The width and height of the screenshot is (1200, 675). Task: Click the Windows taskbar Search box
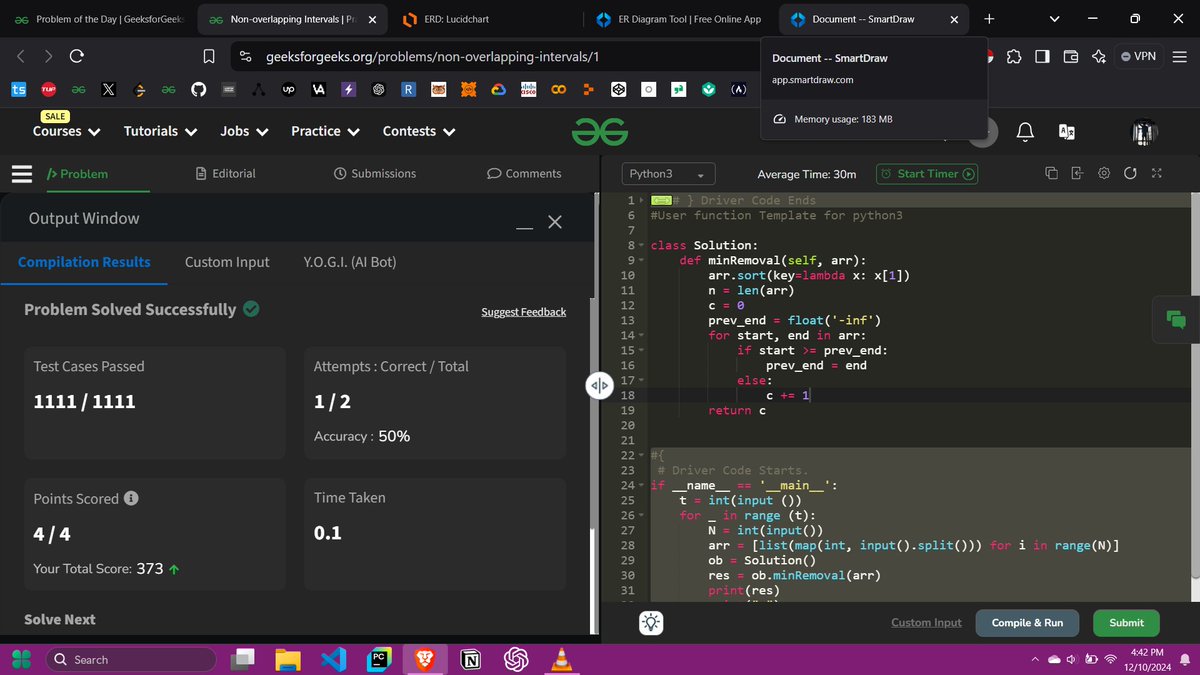131,659
